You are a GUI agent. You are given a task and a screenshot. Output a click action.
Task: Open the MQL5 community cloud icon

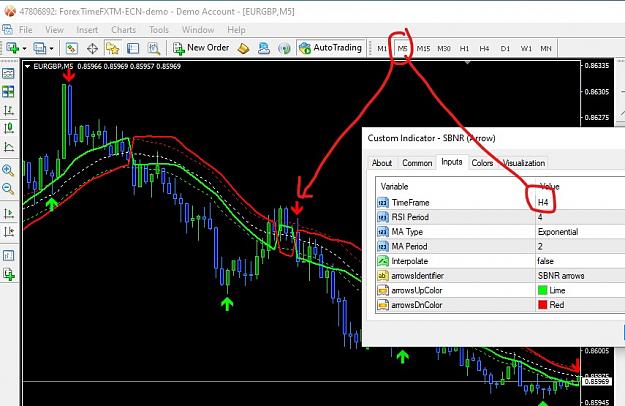(x=263, y=49)
